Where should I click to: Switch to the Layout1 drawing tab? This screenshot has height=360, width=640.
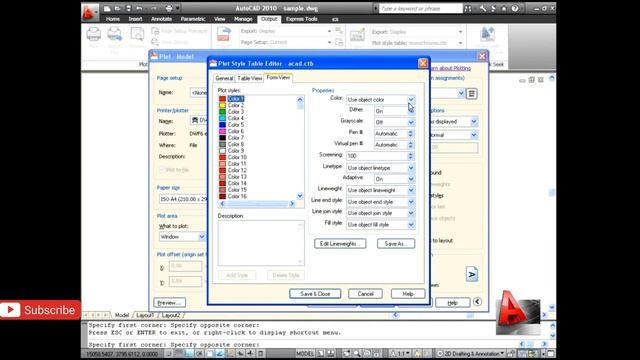click(x=145, y=315)
